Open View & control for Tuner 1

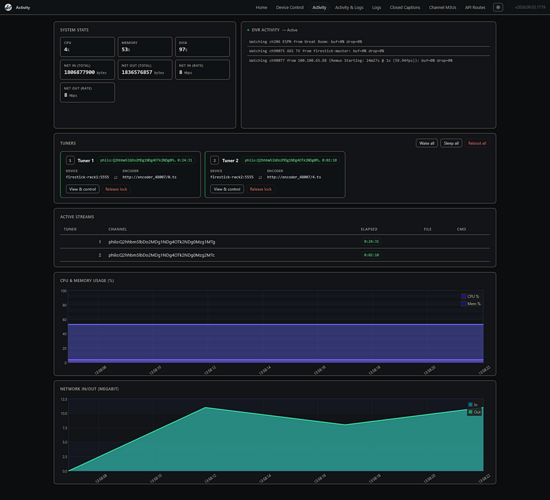click(82, 189)
